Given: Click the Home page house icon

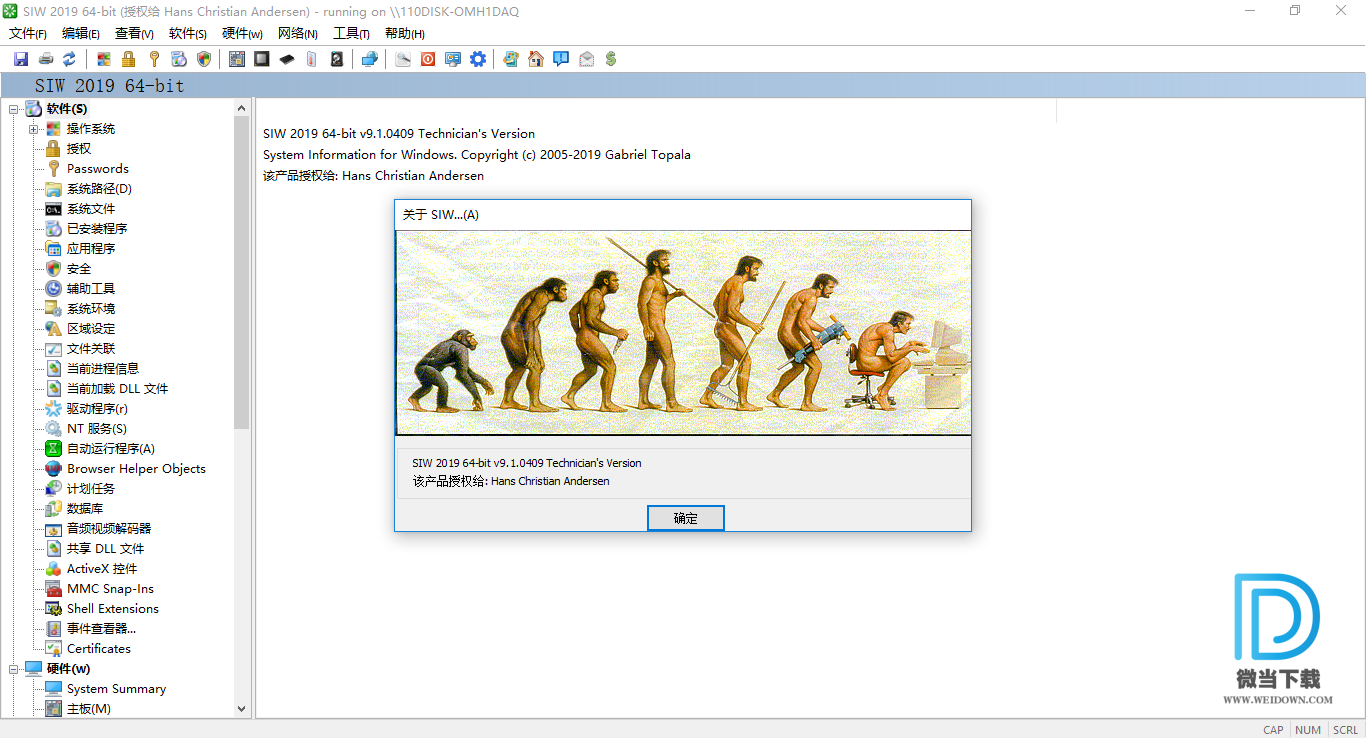Looking at the screenshot, I should click(x=536, y=59).
